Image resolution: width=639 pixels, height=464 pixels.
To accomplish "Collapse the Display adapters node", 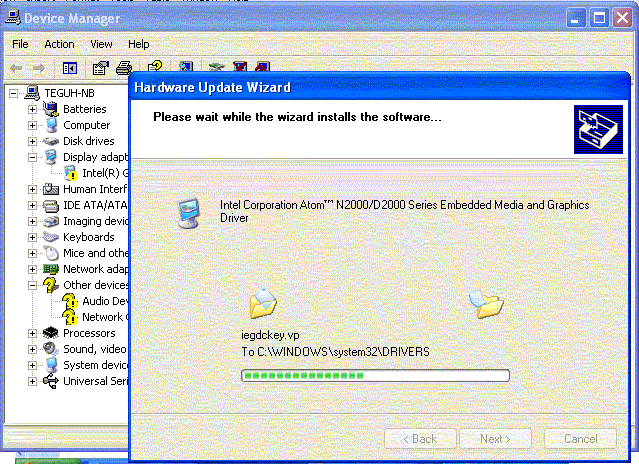I will pyautogui.click(x=33, y=157).
